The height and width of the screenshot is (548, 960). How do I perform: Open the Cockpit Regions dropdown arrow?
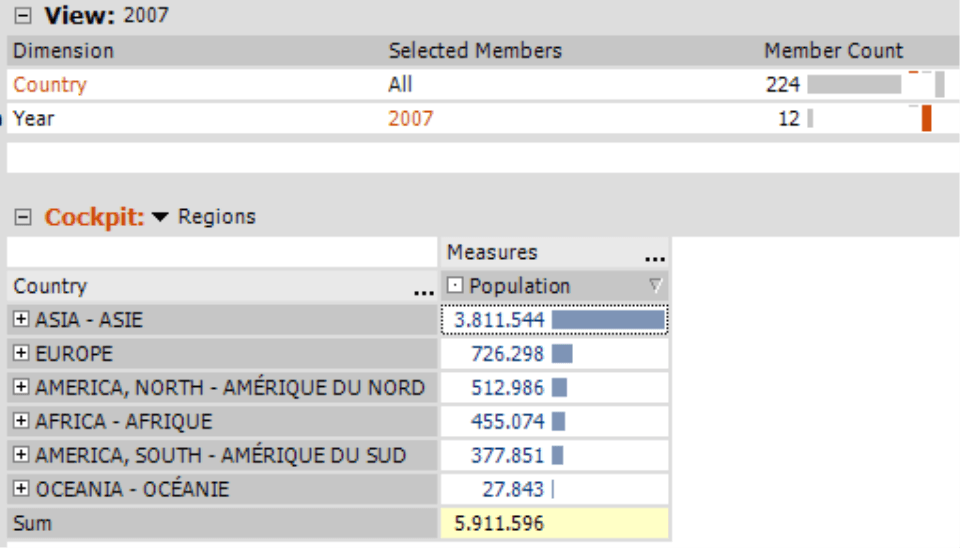(x=160, y=217)
